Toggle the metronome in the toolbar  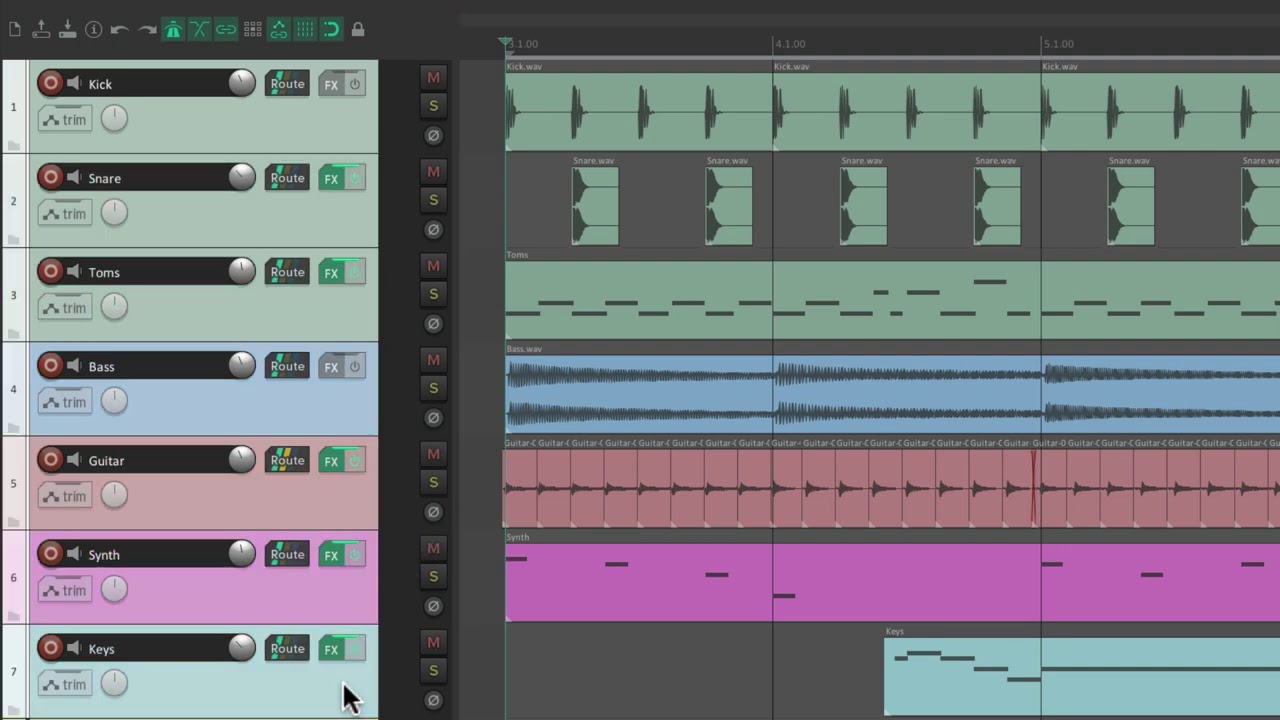[173, 30]
